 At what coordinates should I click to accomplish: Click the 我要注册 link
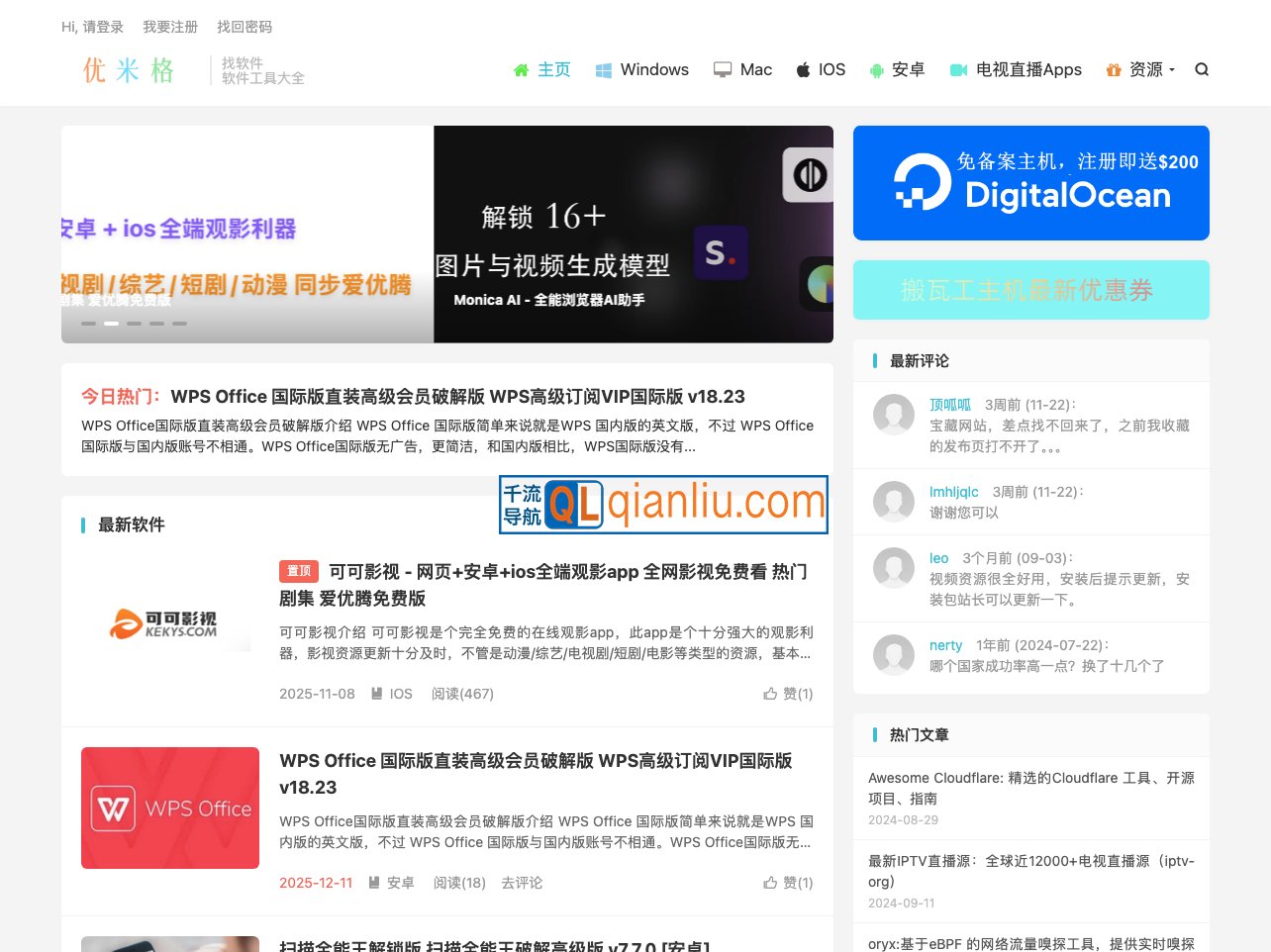[x=170, y=27]
